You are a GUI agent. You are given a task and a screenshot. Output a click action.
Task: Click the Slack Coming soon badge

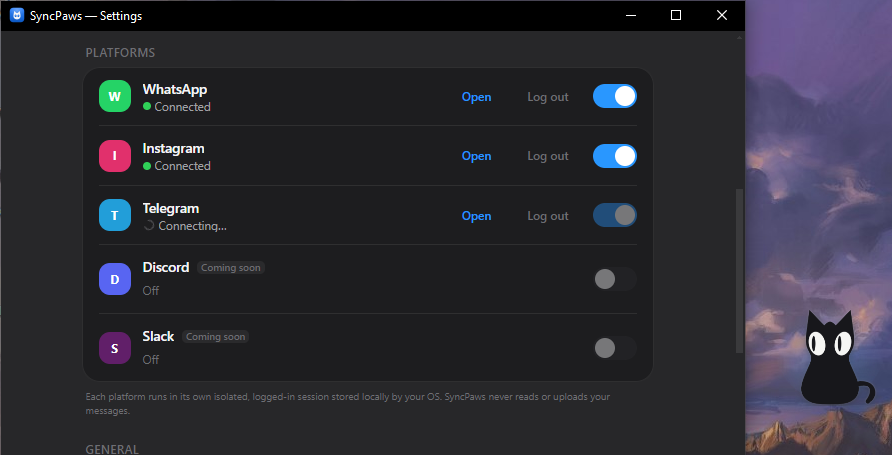tap(215, 337)
